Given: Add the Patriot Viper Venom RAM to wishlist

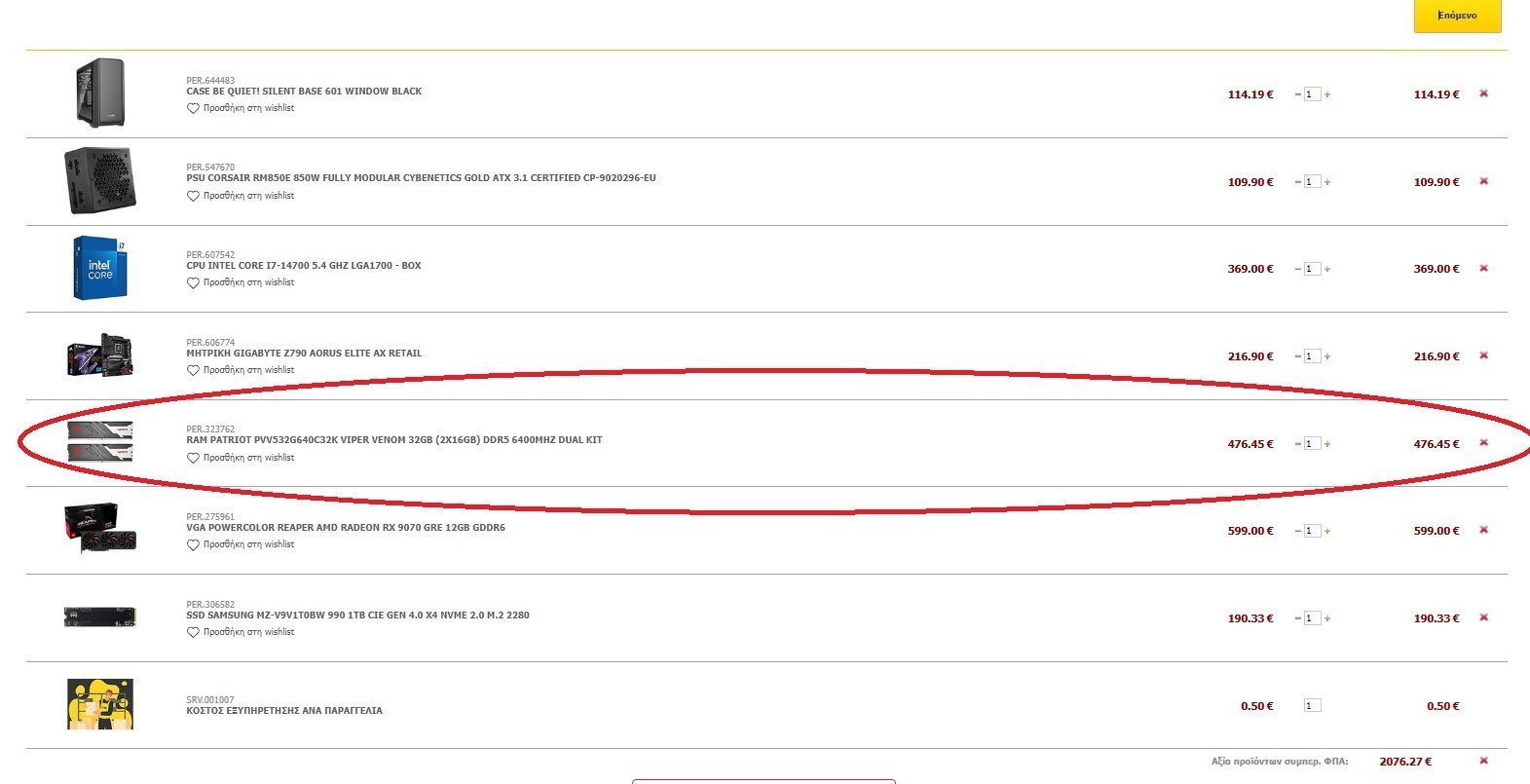Looking at the screenshot, I should 241,458.
